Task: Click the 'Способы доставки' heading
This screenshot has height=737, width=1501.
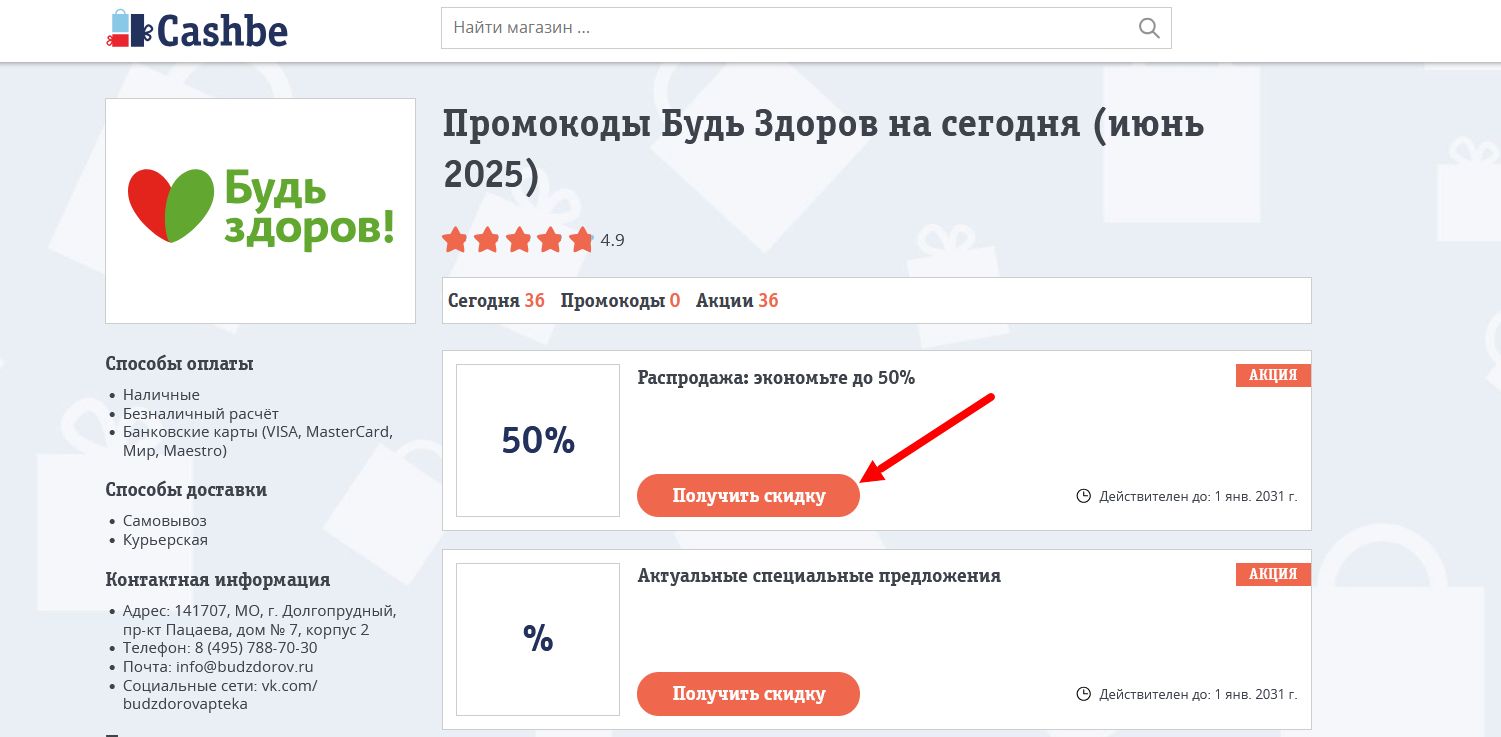Action: (x=186, y=490)
